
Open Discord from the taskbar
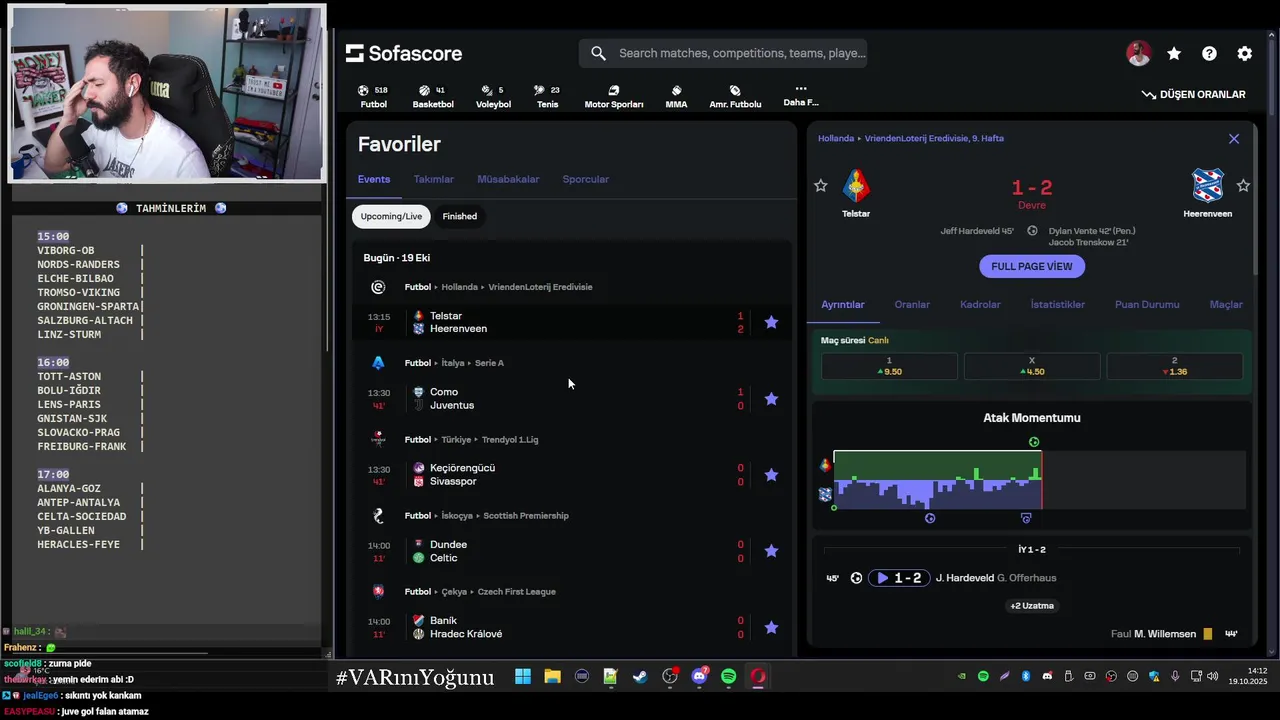point(699,677)
